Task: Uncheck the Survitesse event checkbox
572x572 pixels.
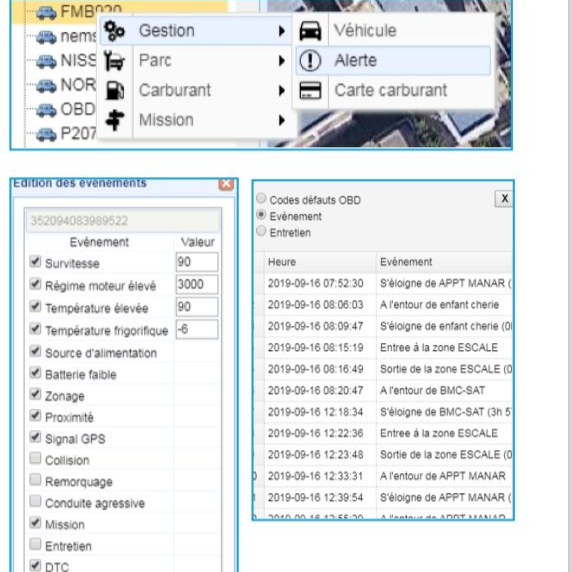Action: tap(35, 262)
